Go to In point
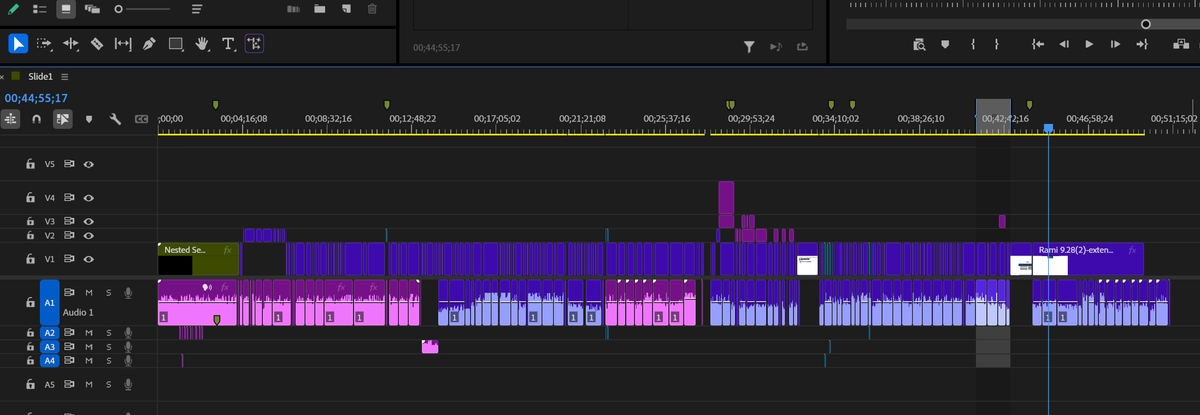Screen dimensions: 1200x415 point(1038,44)
